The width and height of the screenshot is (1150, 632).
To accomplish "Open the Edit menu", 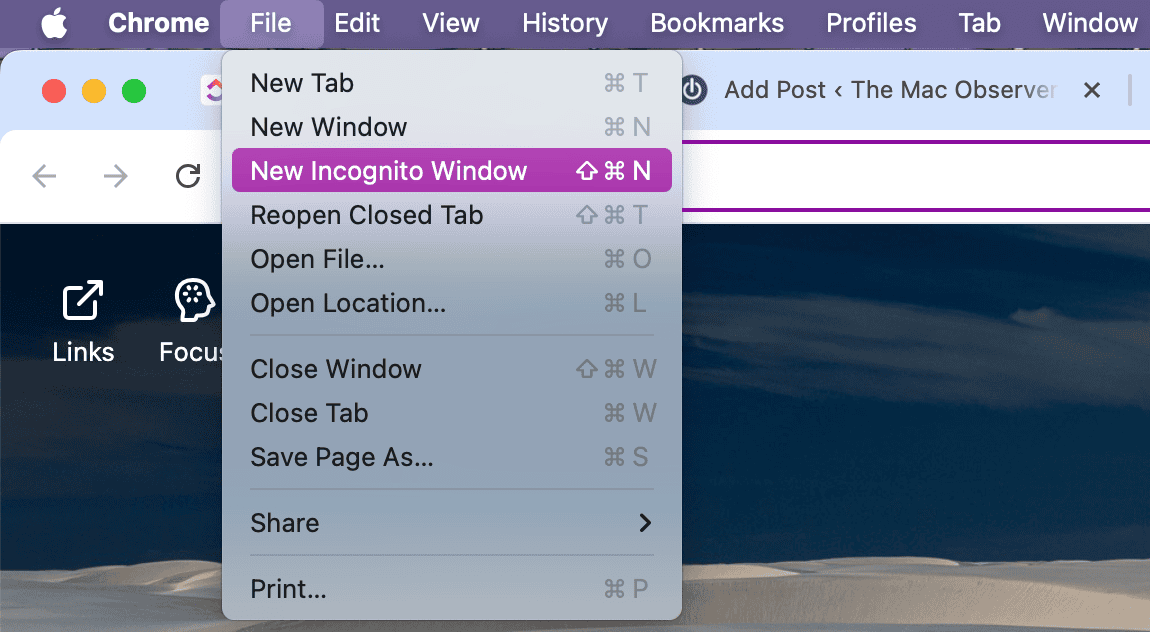I will [356, 23].
